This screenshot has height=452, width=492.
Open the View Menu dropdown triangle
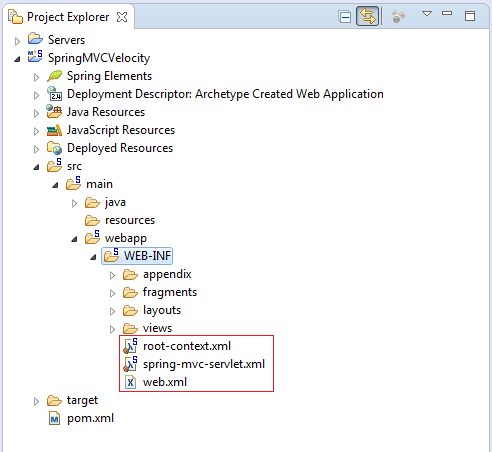pos(427,14)
